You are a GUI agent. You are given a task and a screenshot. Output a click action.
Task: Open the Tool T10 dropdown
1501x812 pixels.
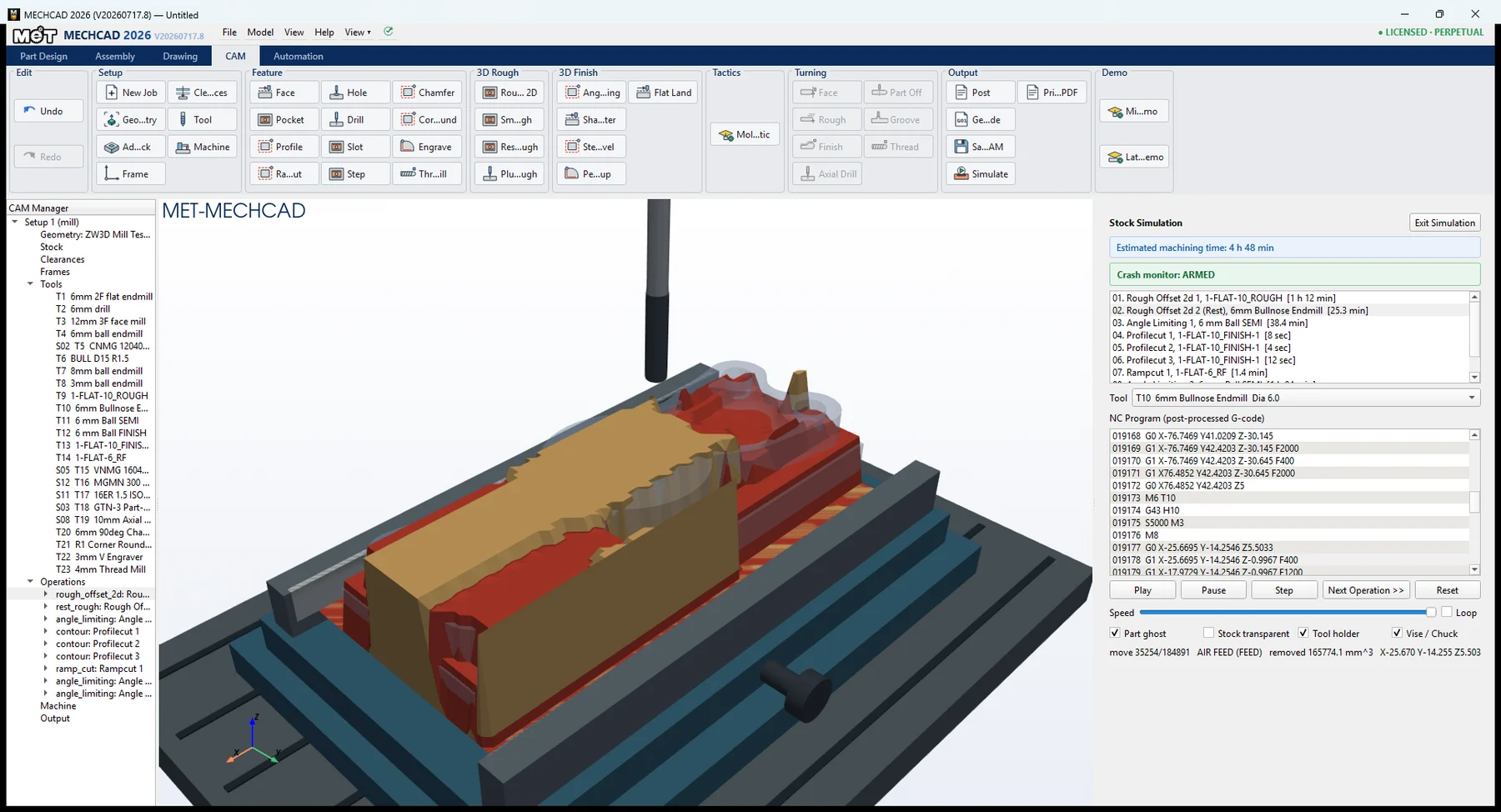tap(1306, 398)
